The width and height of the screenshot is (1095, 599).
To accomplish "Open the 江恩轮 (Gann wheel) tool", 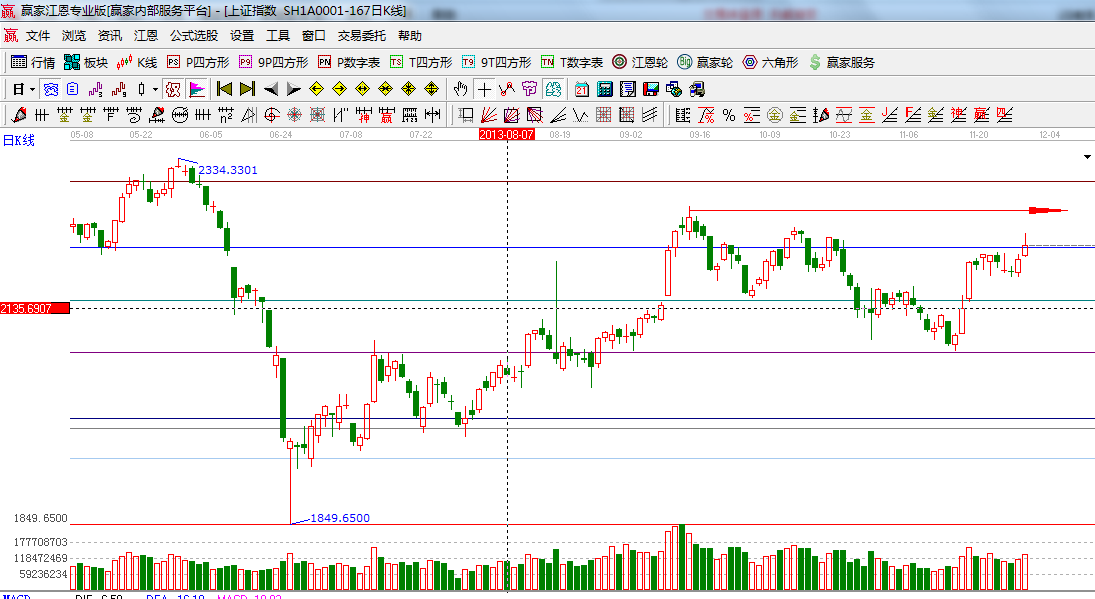I will (x=640, y=62).
